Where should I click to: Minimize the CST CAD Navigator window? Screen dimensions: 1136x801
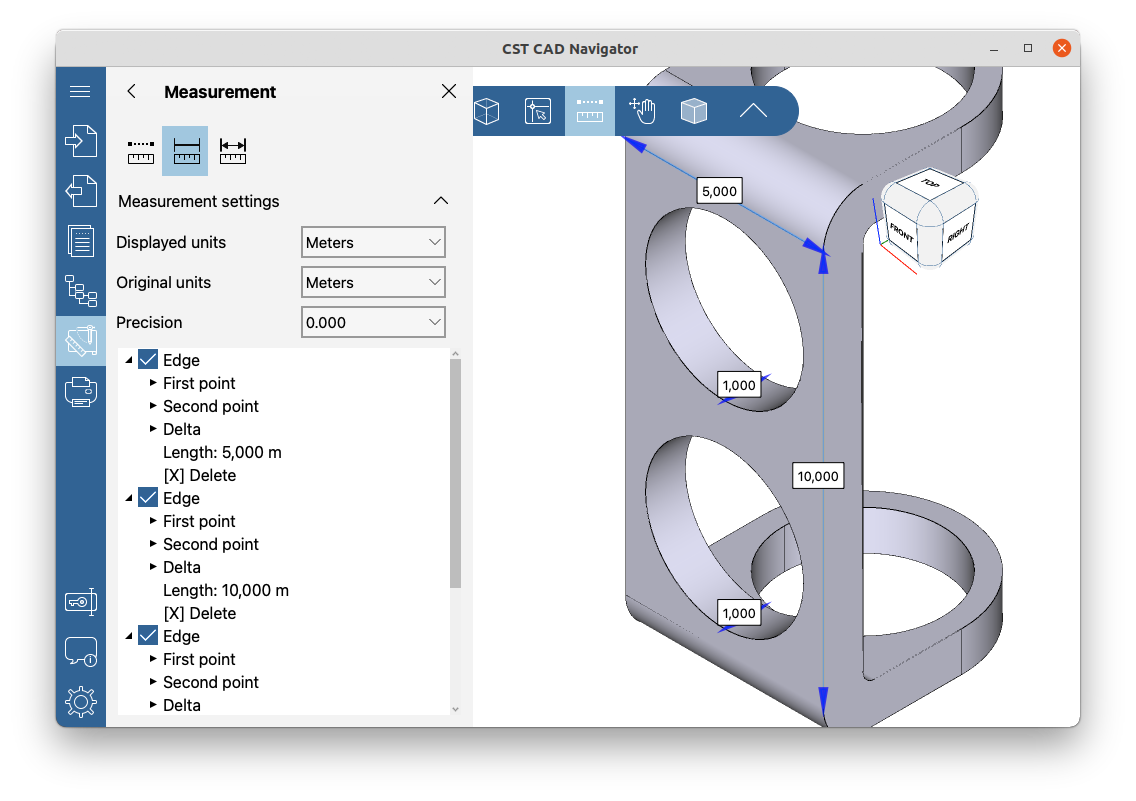(x=994, y=49)
